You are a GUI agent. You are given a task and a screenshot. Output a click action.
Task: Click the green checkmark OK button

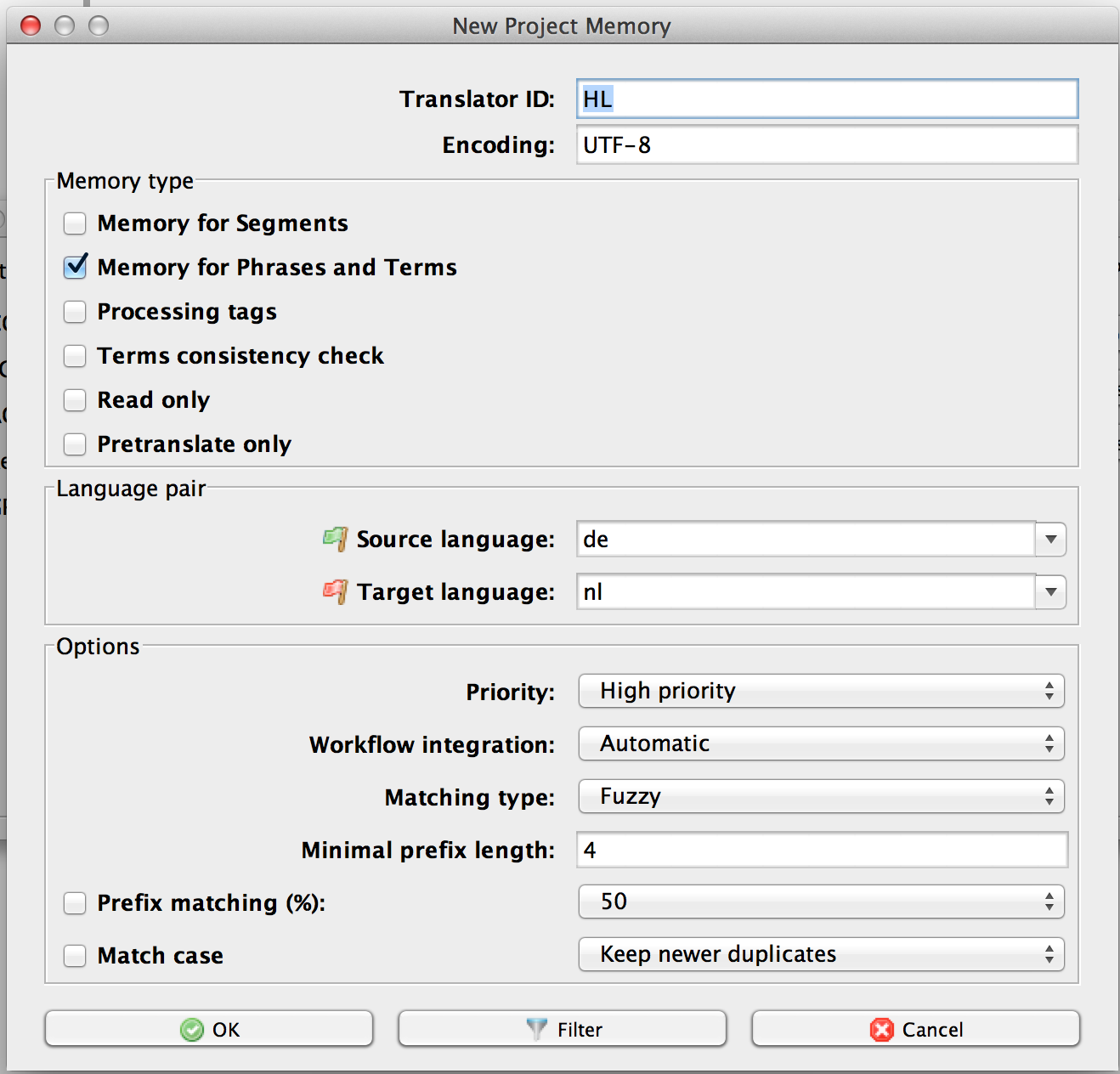tap(209, 1029)
